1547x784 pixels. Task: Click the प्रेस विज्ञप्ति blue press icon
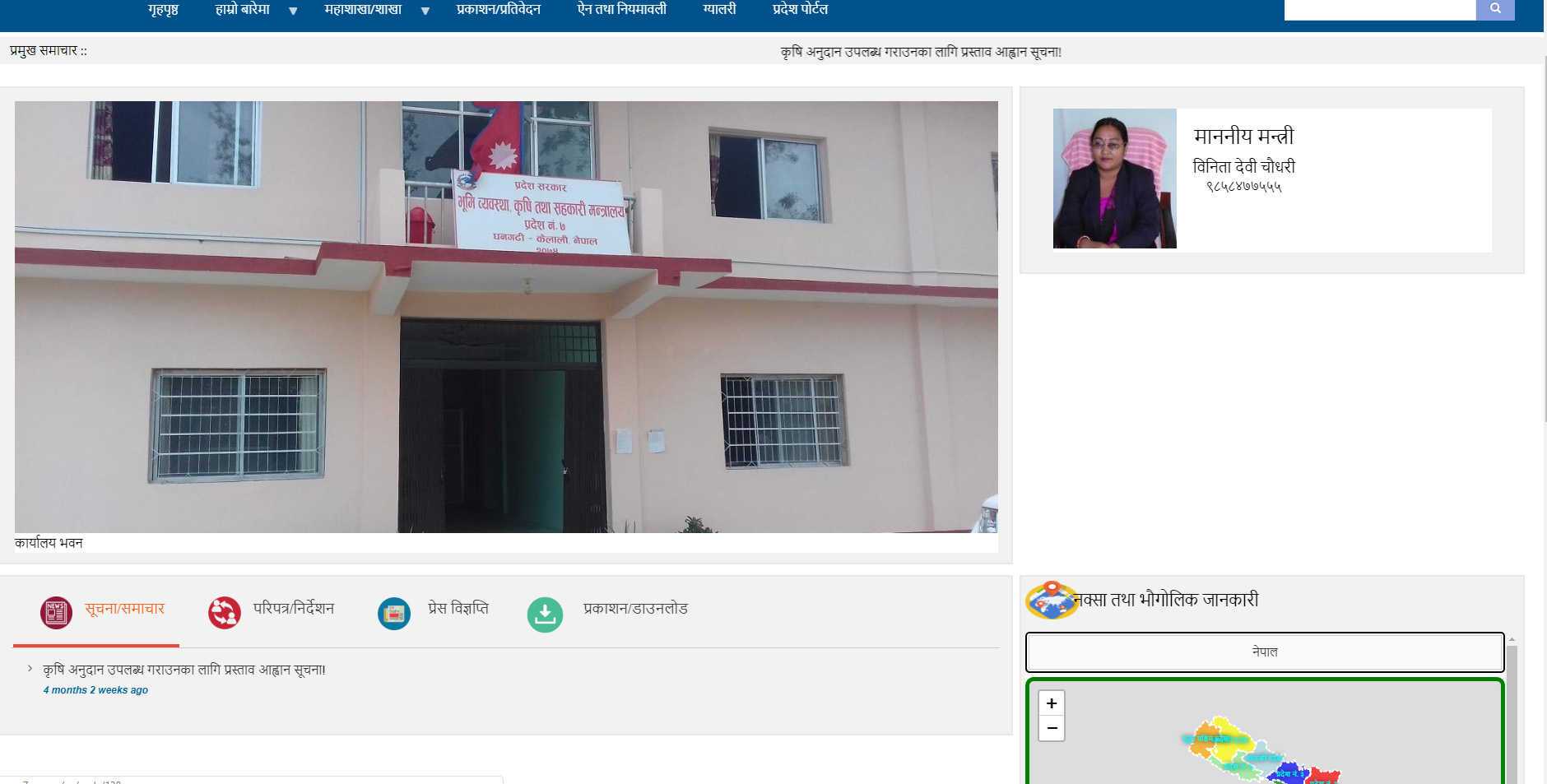394,614
